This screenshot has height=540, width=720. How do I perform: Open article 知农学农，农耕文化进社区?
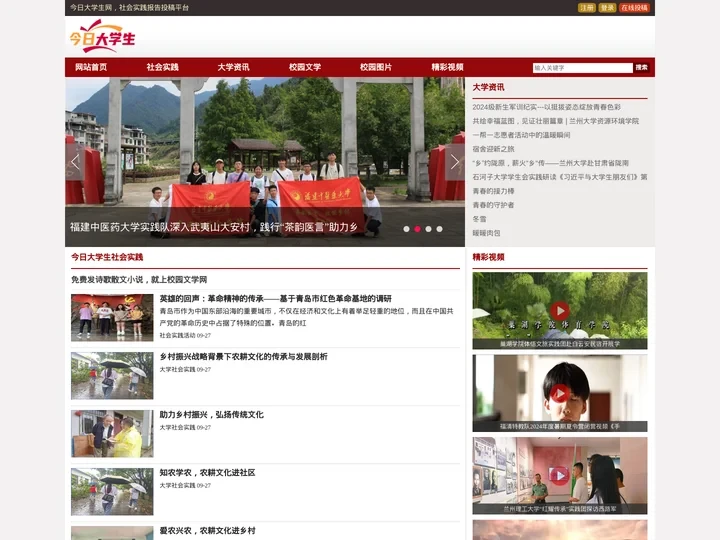(207, 472)
